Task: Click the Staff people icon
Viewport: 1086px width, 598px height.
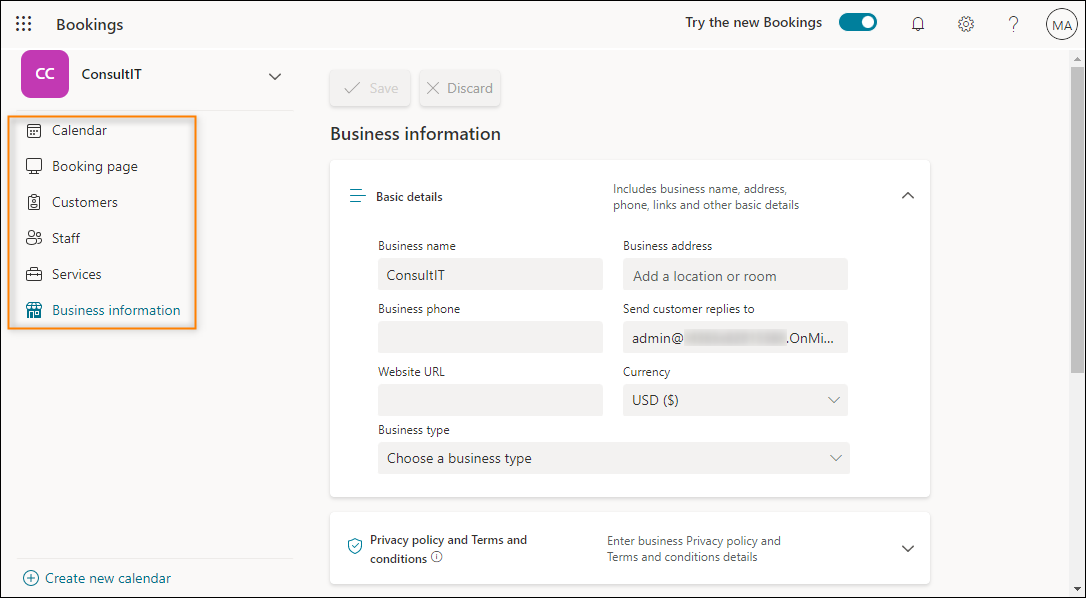Action: pyautogui.click(x=34, y=238)
